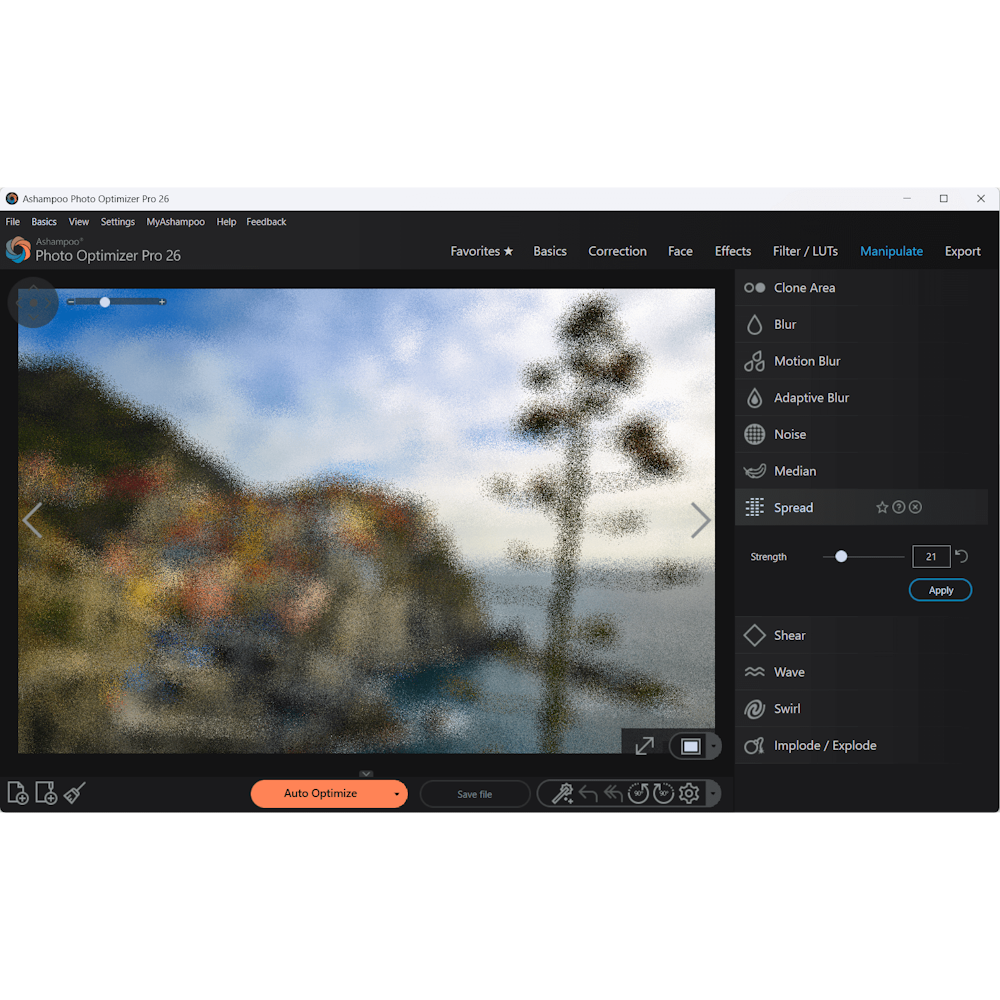Rotate the image 90 degrees left

tap(639, 793)
